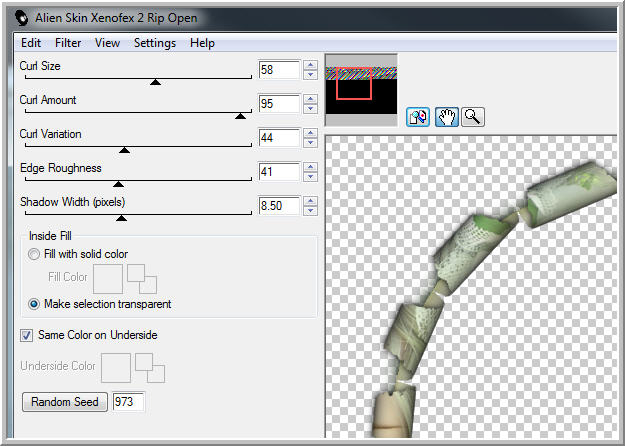This screenshot has width=625, height=446.
Task: Increase Shadow Width with up arrow
Action: pos(310,201)
